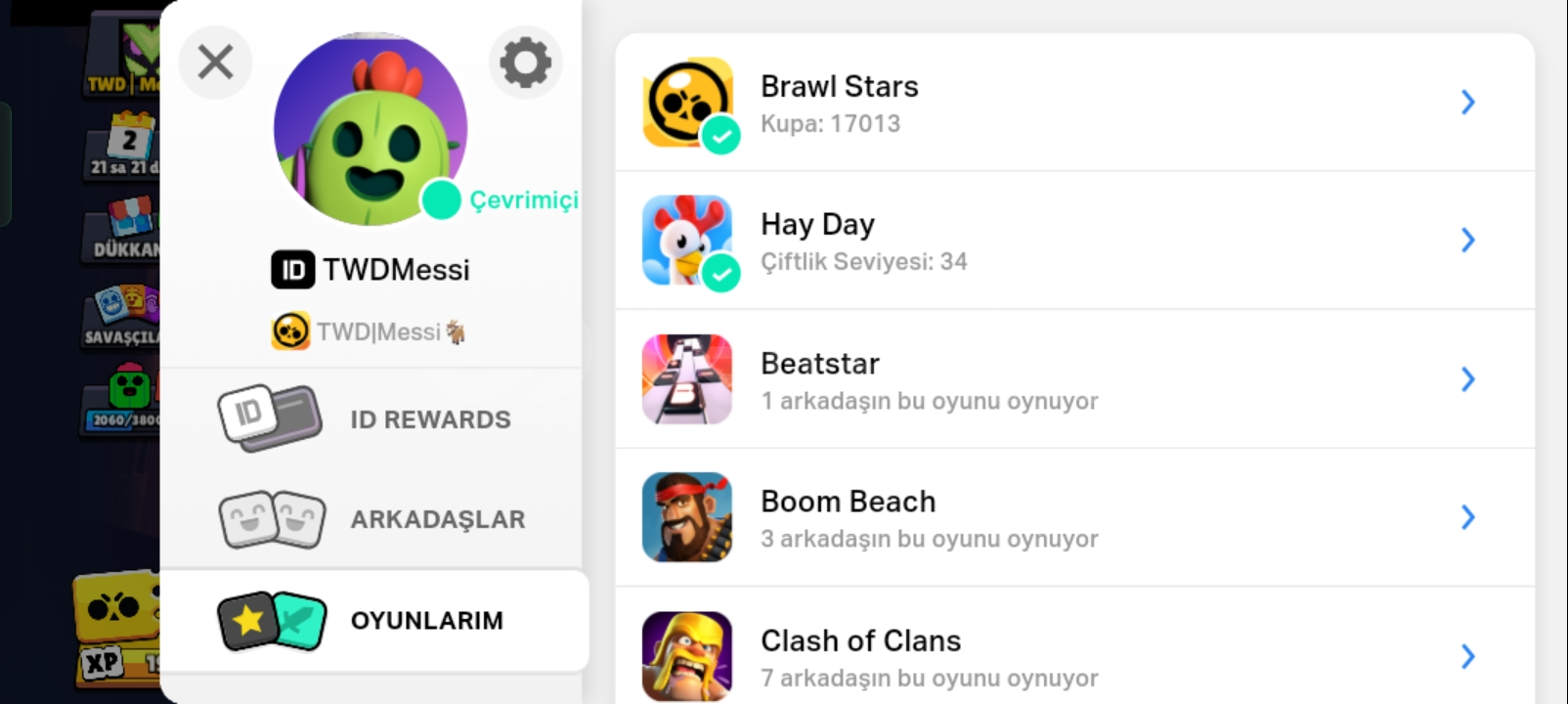Tap the Hay Day rooster icon
The image size is (1568, 704).
[687, 241]
